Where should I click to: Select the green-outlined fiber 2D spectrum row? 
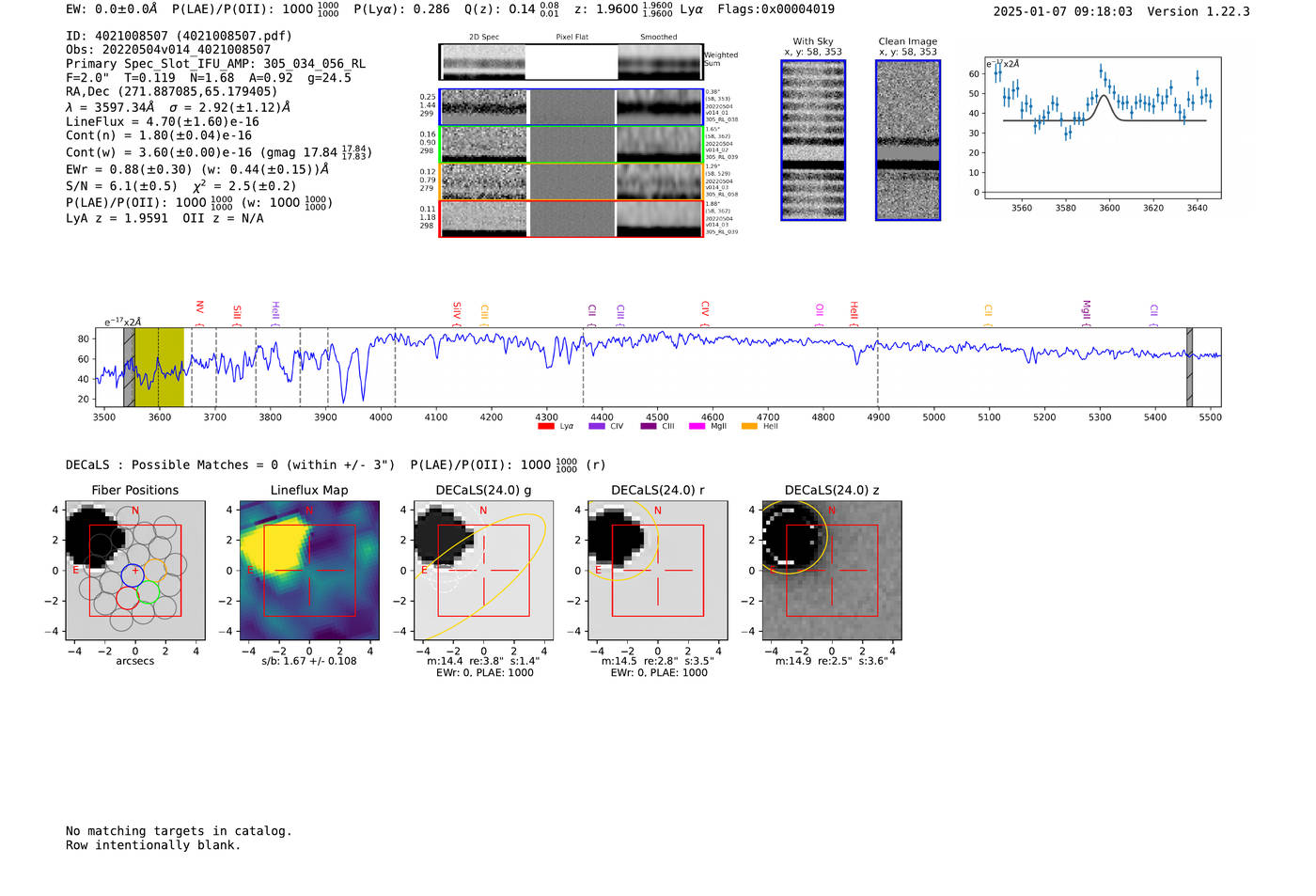click(x=572, y=145)
